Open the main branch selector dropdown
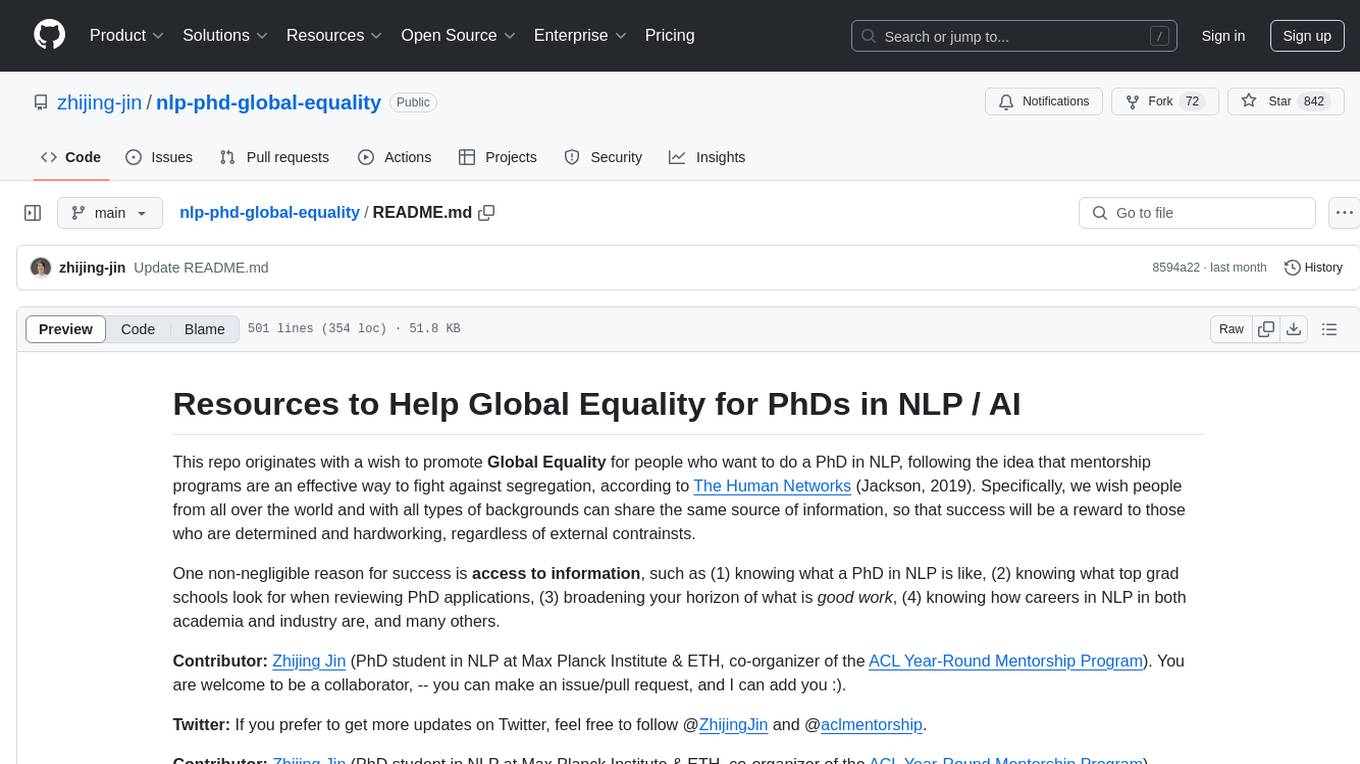Image resolution: width=1360 pixels, height=764 pixels. click(x=109, y=213)
